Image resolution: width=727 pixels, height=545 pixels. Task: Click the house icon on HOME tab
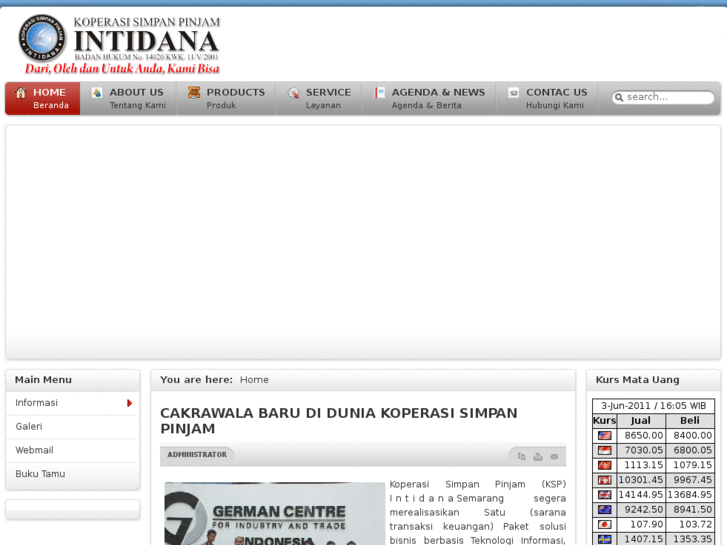[21, 93]
